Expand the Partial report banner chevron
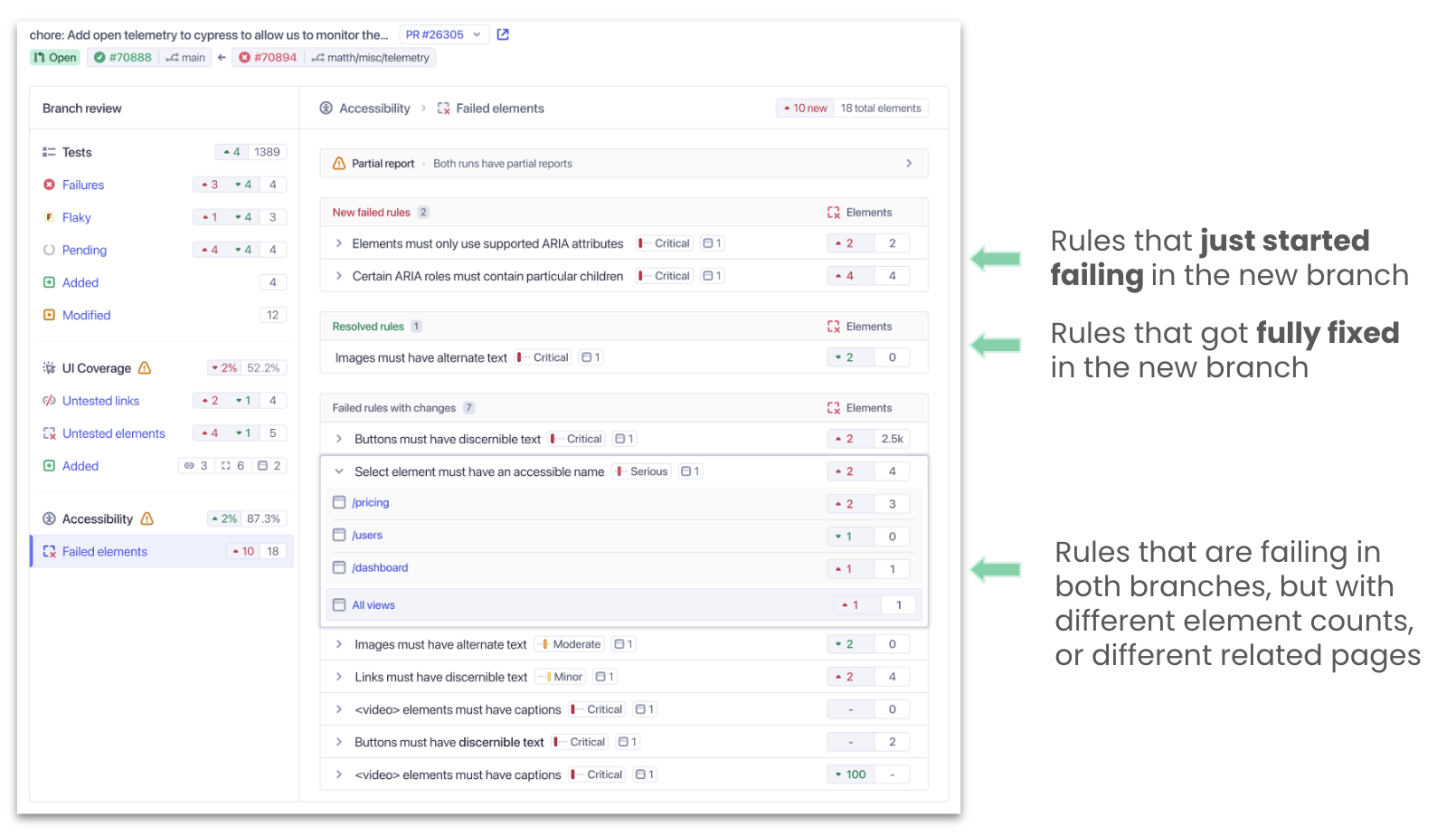The height and width of the screenshot is (836, 1456). [x=910, y=163]
